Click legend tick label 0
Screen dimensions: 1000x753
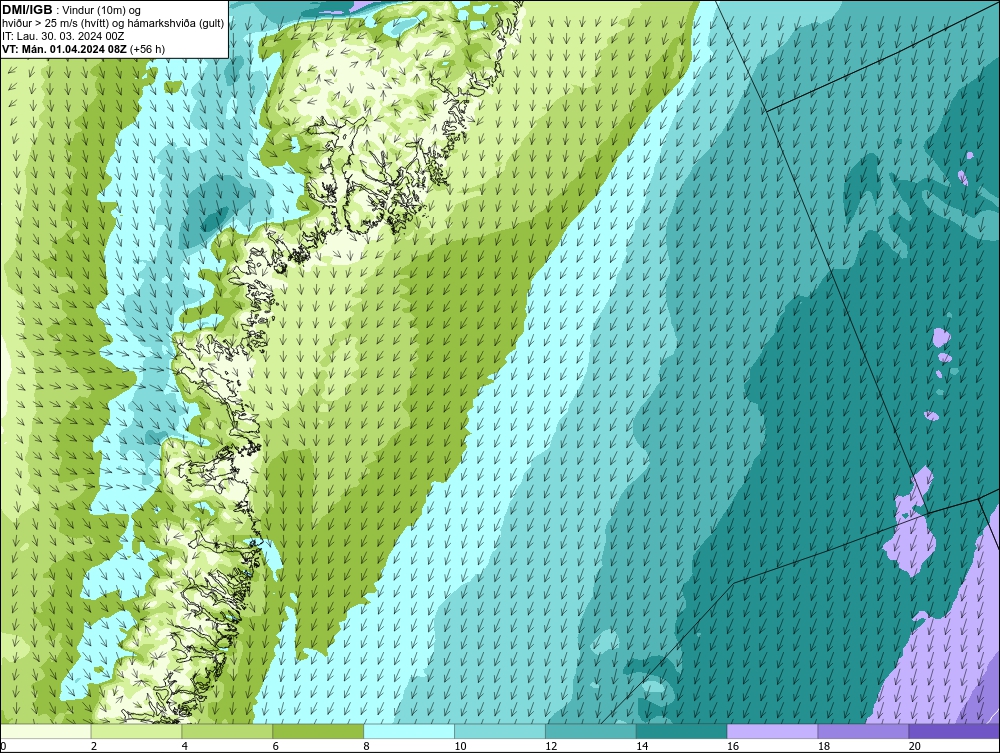pos(3,746)
